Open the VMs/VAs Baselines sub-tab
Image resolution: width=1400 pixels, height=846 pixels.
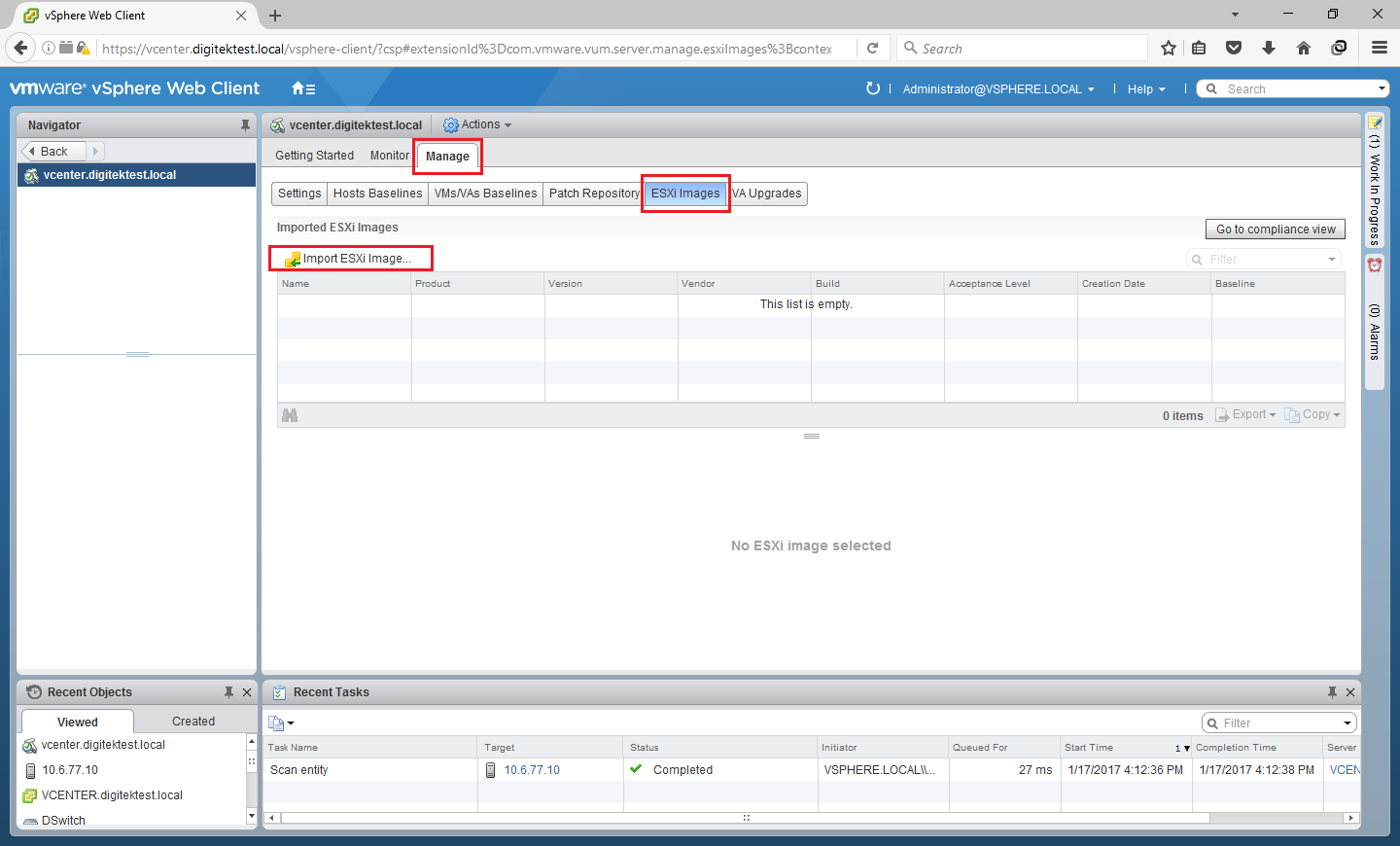click(485, 194)
